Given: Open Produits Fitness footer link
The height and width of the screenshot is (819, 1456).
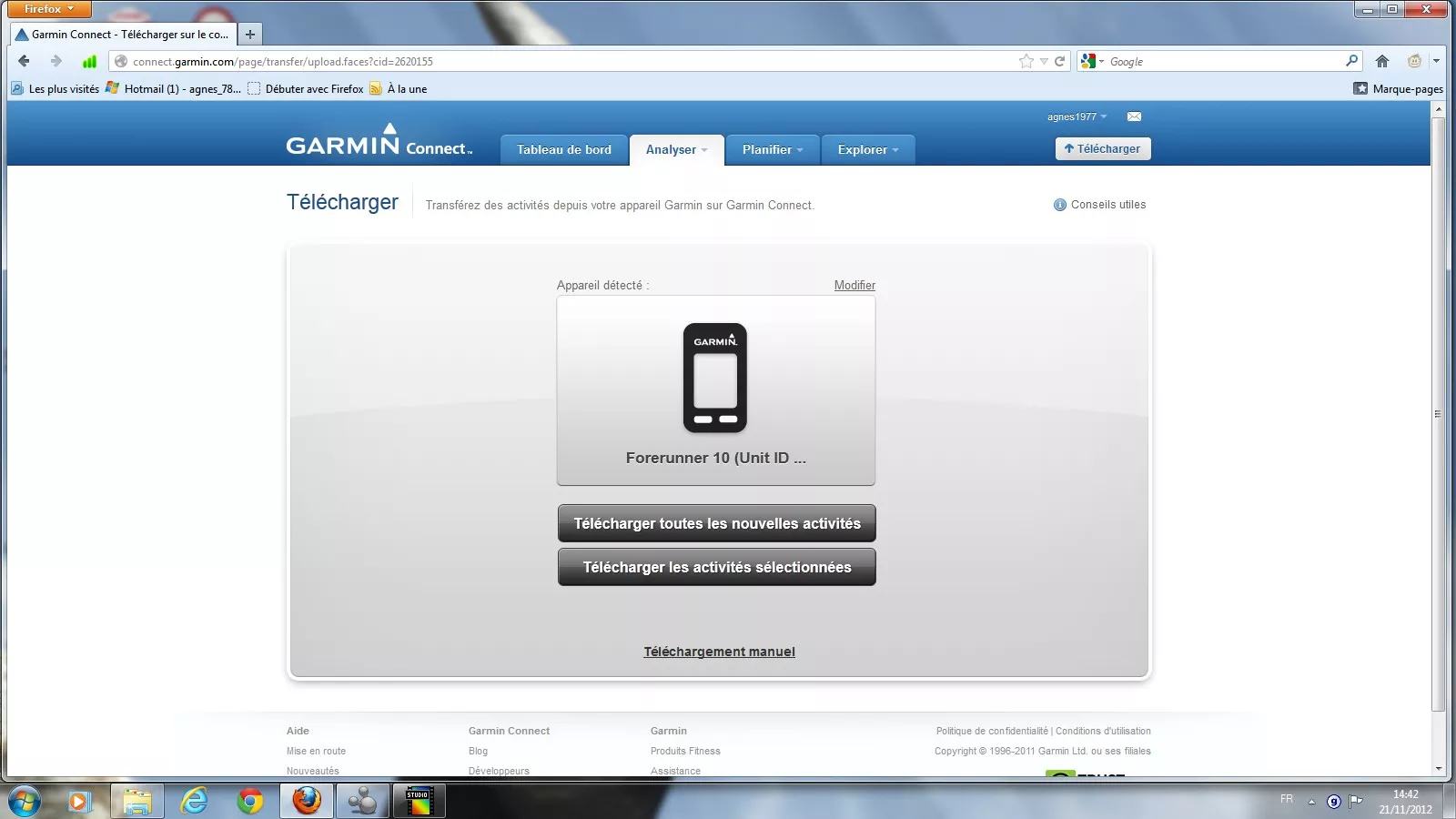Looking at the screenshot, I should [x=685, y=751].
